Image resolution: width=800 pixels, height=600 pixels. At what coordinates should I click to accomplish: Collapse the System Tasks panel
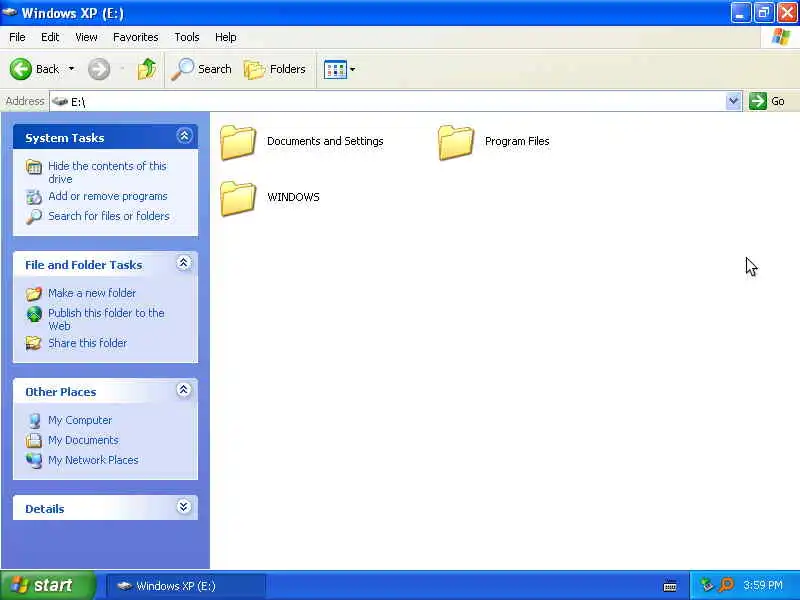pyautogui.click(x=184, y=136)
